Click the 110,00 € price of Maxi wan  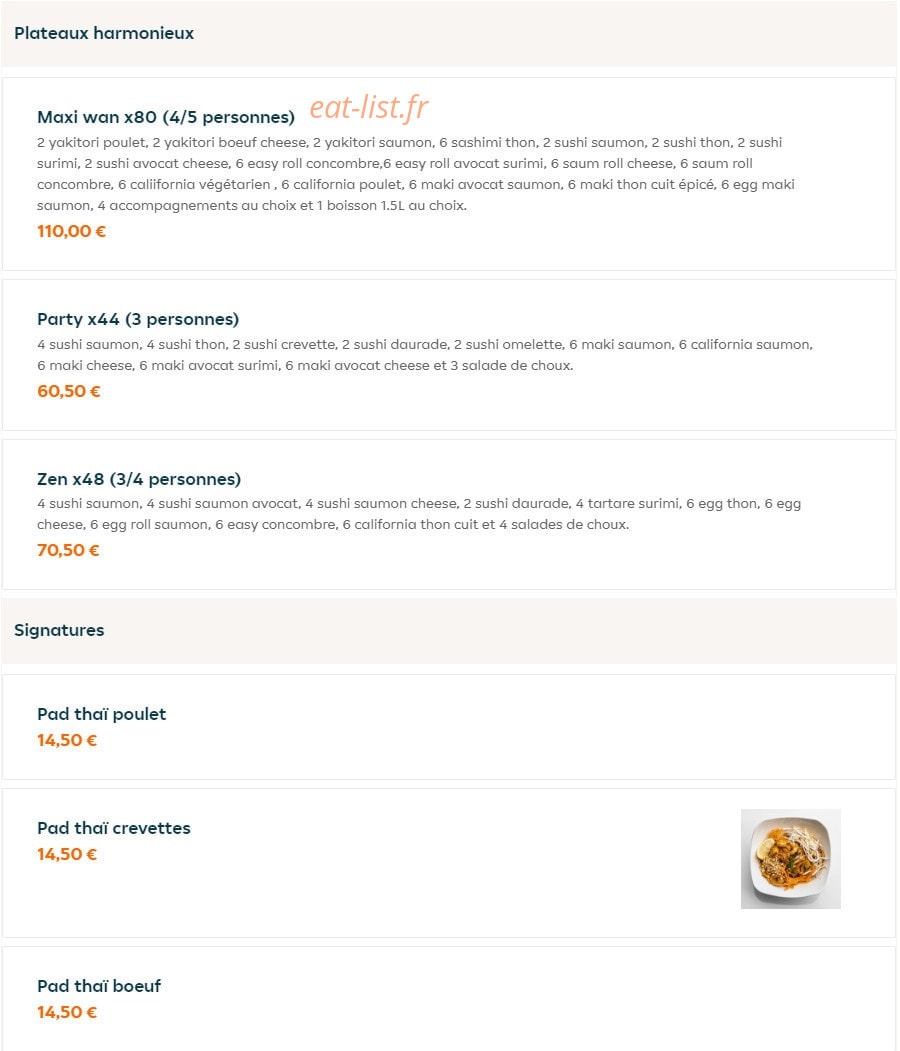(x=71, y=231)
